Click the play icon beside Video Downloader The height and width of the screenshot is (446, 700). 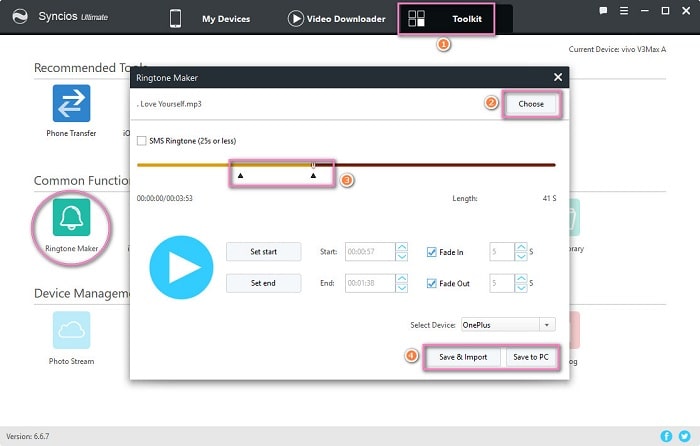(295, 19)
